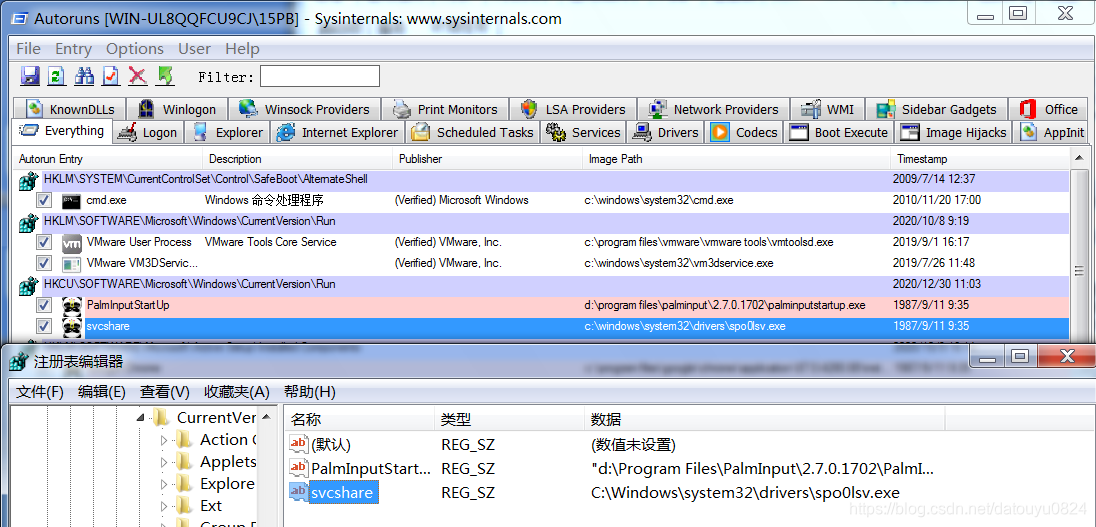Viewport: 1096px width, 527px height.
Task: Switch to the Services tab
Action: (584, 132)
